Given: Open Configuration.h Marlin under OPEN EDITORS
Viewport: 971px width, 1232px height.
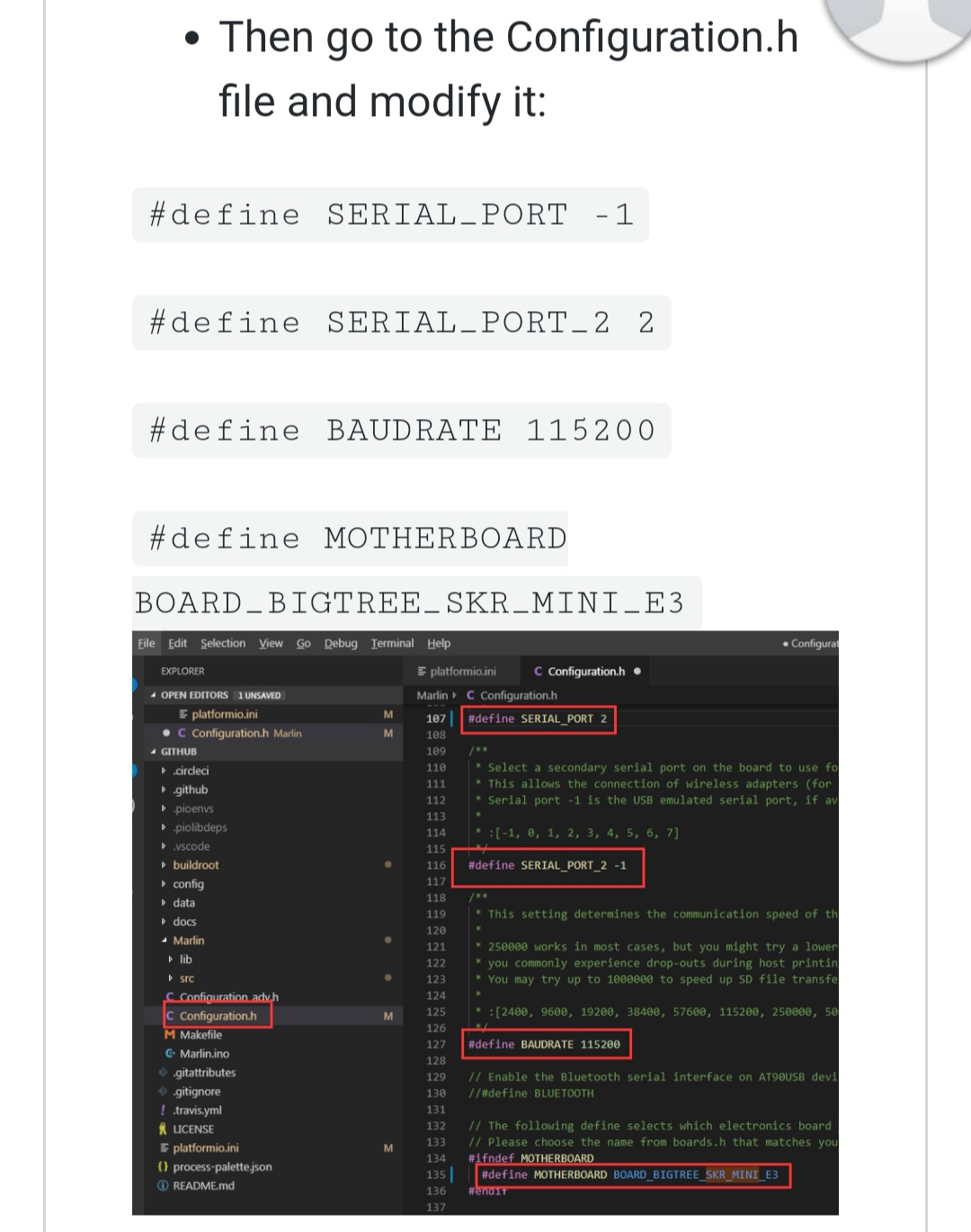Looking at the screenshot, I should point(246,734).
